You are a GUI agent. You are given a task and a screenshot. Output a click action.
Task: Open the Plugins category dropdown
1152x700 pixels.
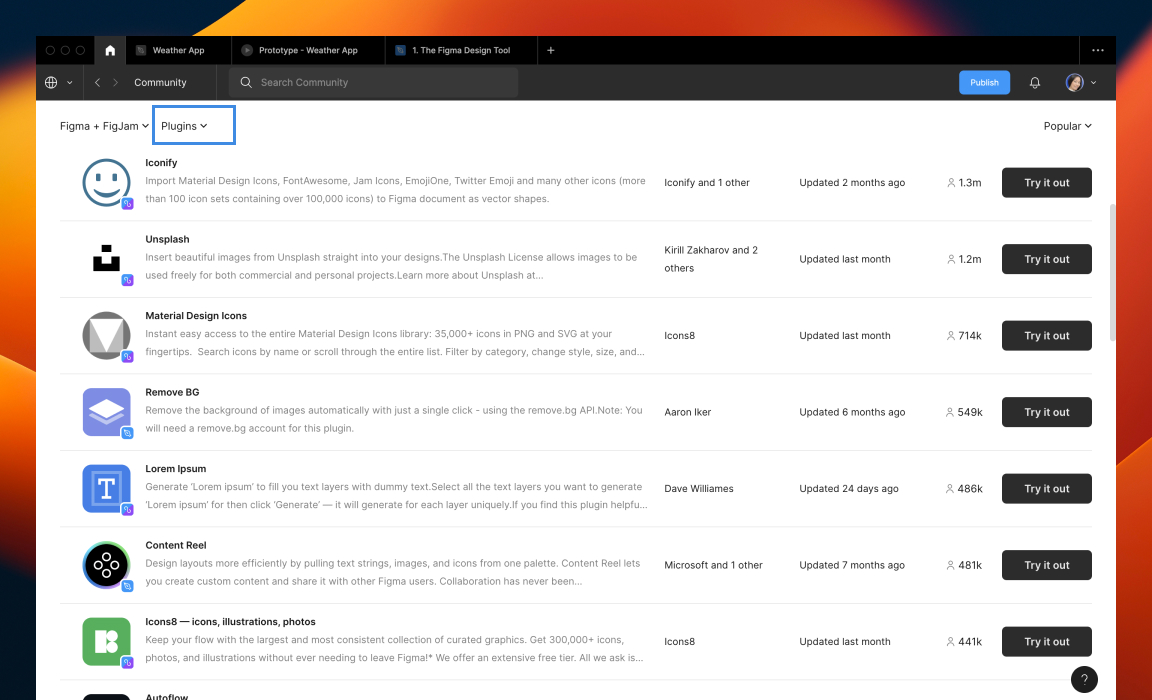[184, 126]
